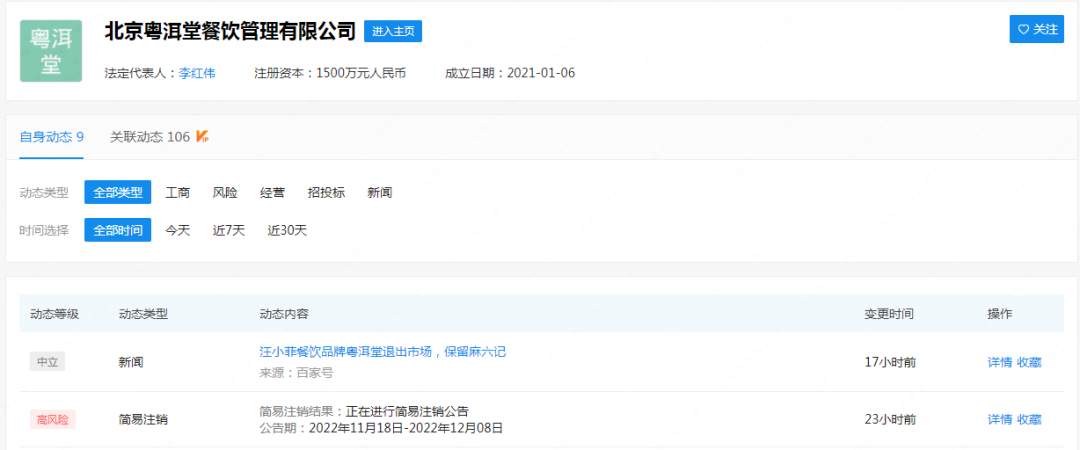Click the 动态类型 column header

tap(143, 314)
